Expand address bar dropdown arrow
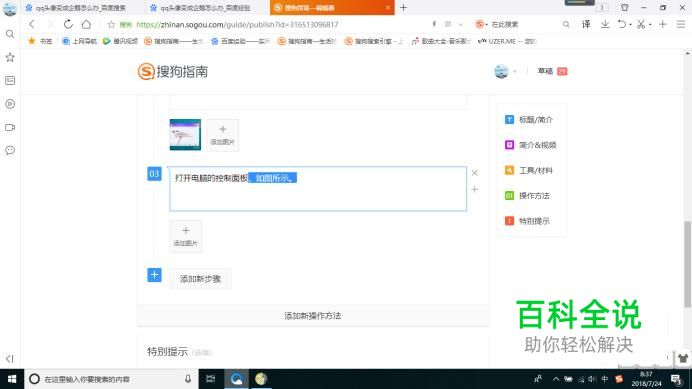Image resolution: width=692 pixels, height=389 pixels. (x=461, y=24)
